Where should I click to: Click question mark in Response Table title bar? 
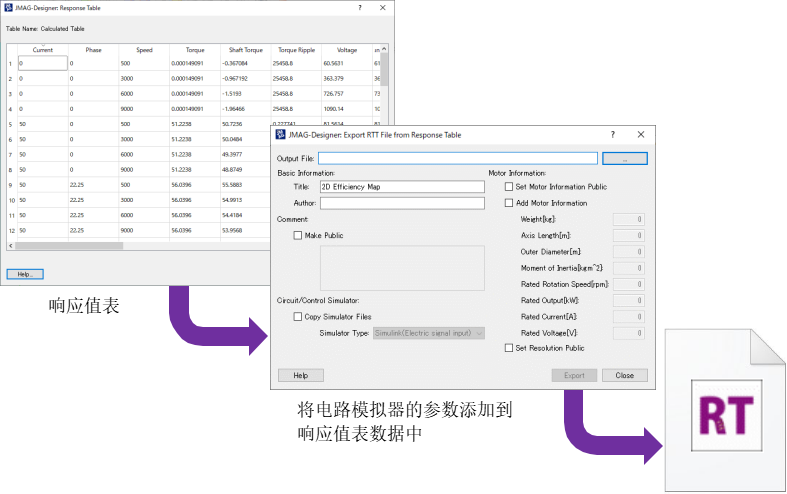tap(360, 8)
